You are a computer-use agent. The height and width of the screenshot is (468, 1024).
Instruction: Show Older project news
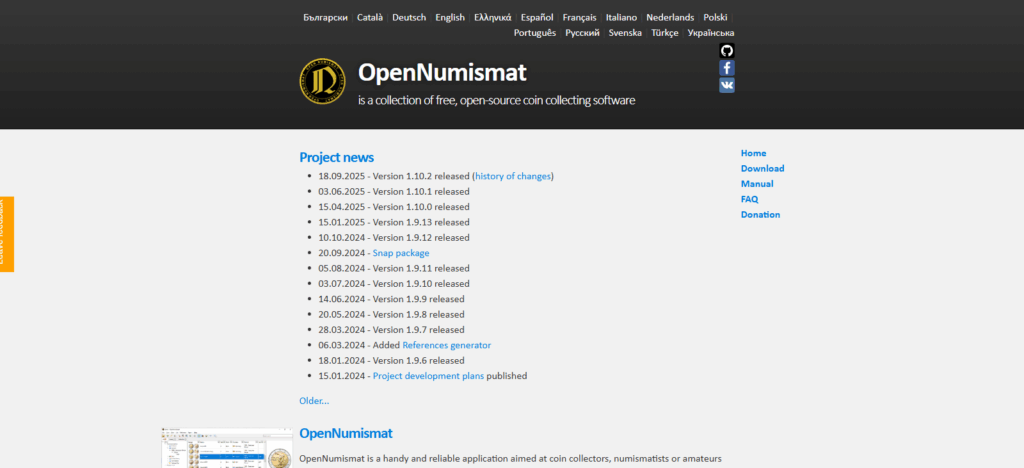(314, 401)
